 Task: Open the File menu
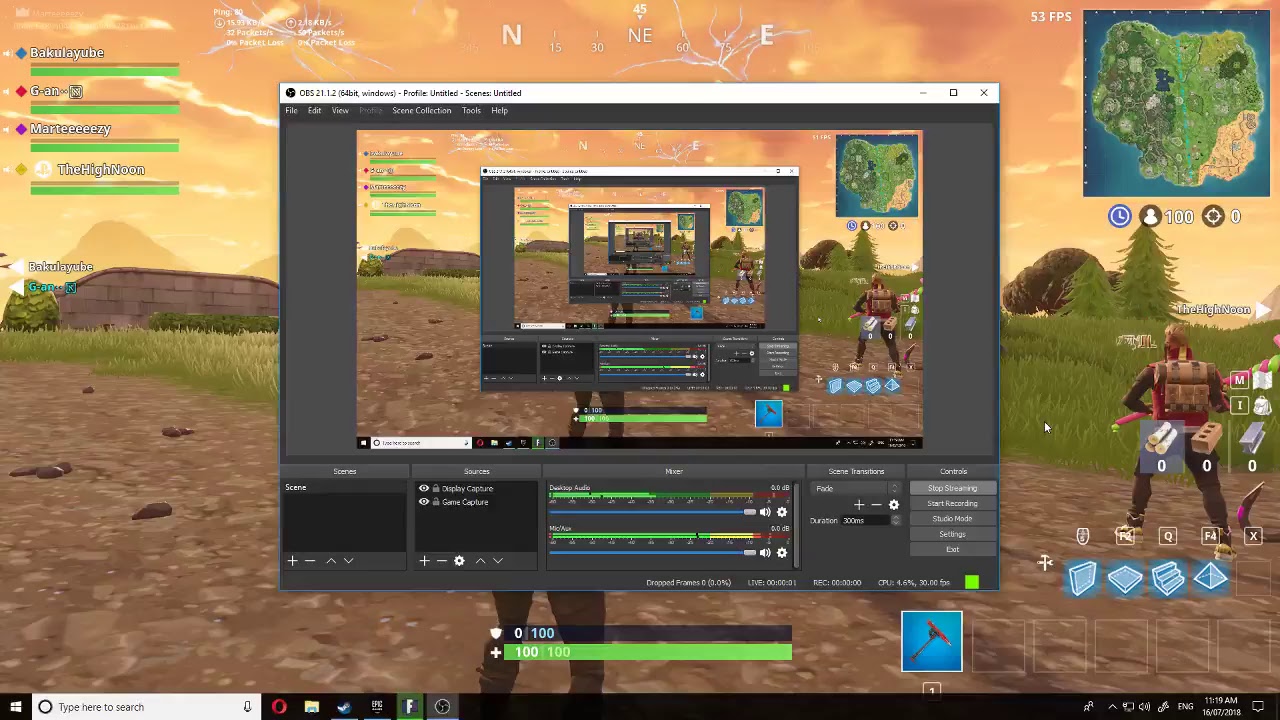291,111
